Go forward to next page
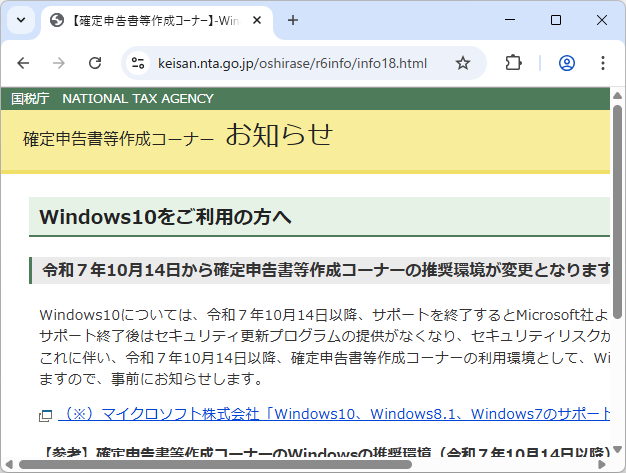626x473 pixels. [59, 63]
